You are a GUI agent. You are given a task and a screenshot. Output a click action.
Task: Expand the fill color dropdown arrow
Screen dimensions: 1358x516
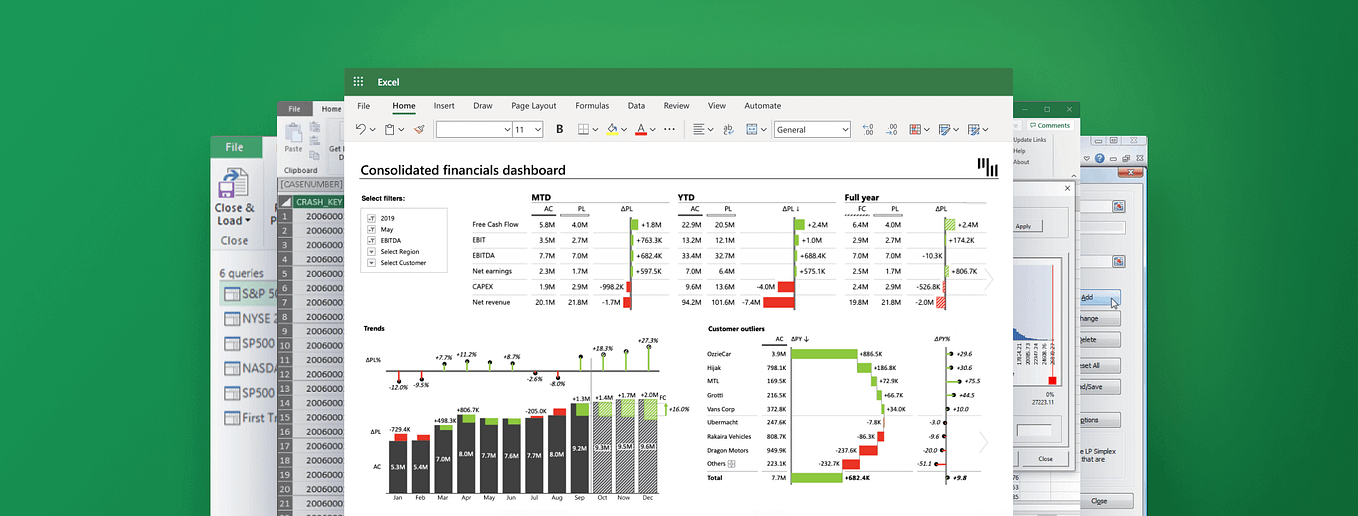tap(624, 130)
